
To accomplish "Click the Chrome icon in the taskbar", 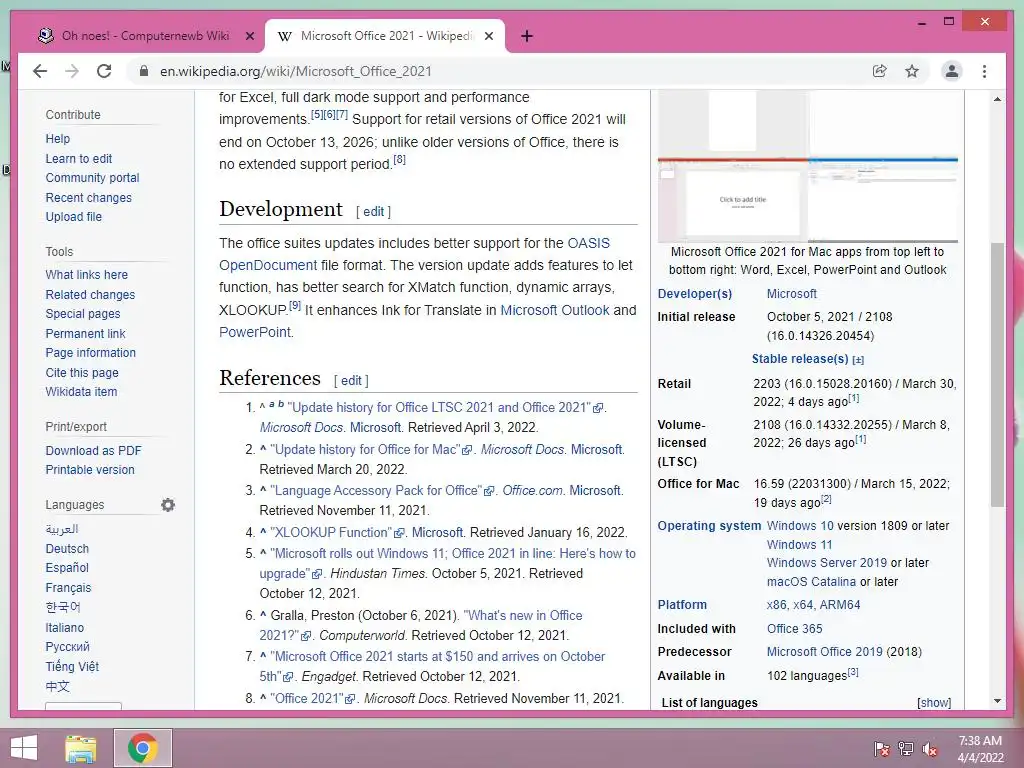I will click(143, 748).
